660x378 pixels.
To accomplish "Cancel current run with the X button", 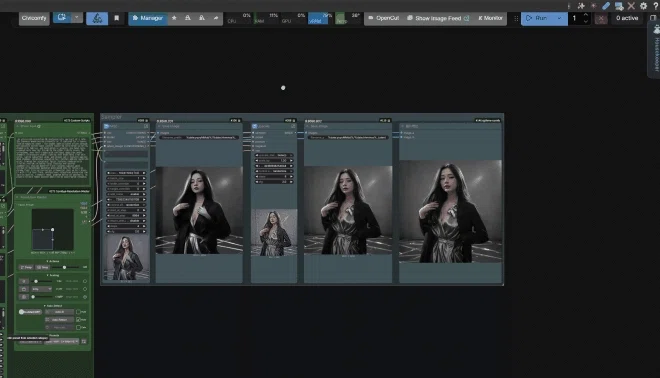I will pos(601,18).
